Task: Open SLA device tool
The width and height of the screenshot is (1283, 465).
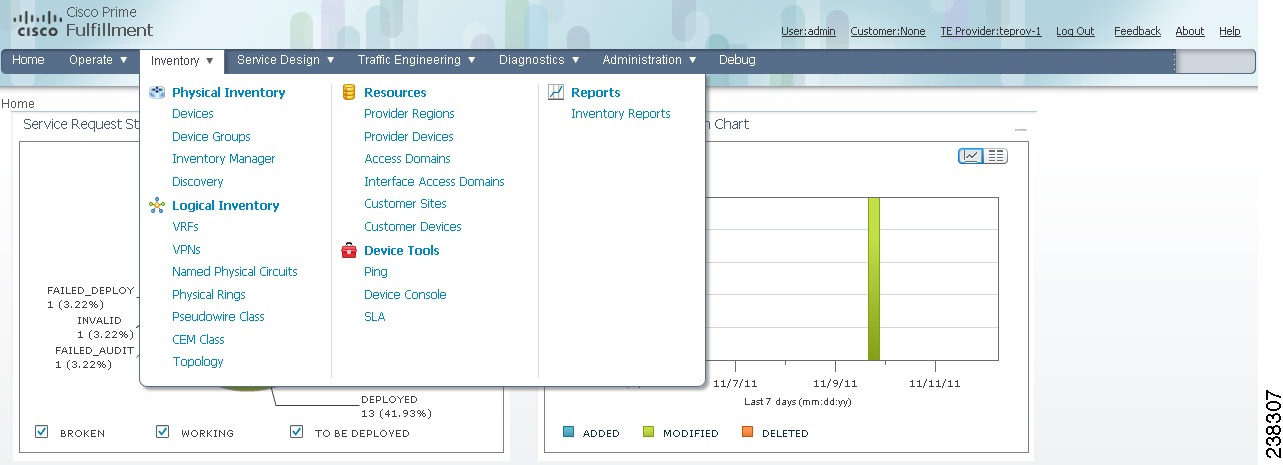Action: click(x=374, y=317)
